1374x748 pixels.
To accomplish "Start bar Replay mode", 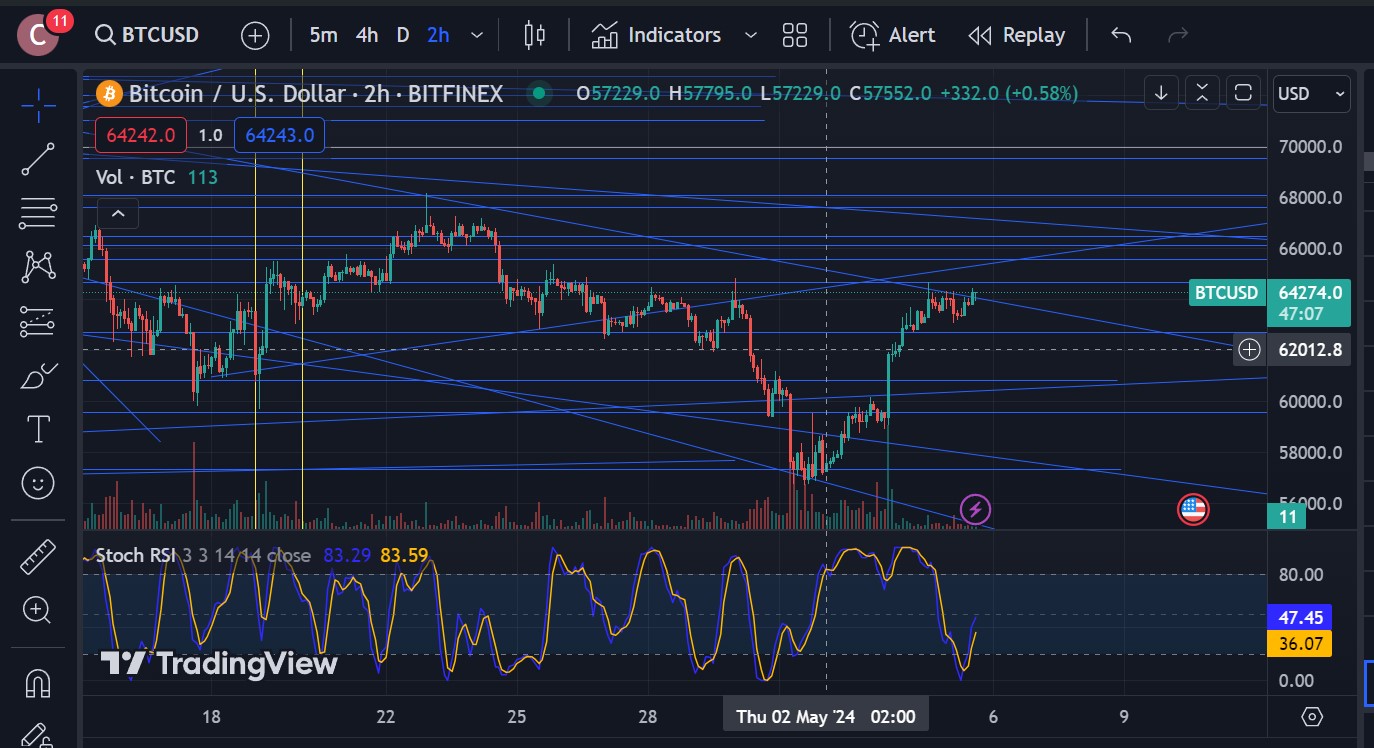I will click(x=1017, y=35).
